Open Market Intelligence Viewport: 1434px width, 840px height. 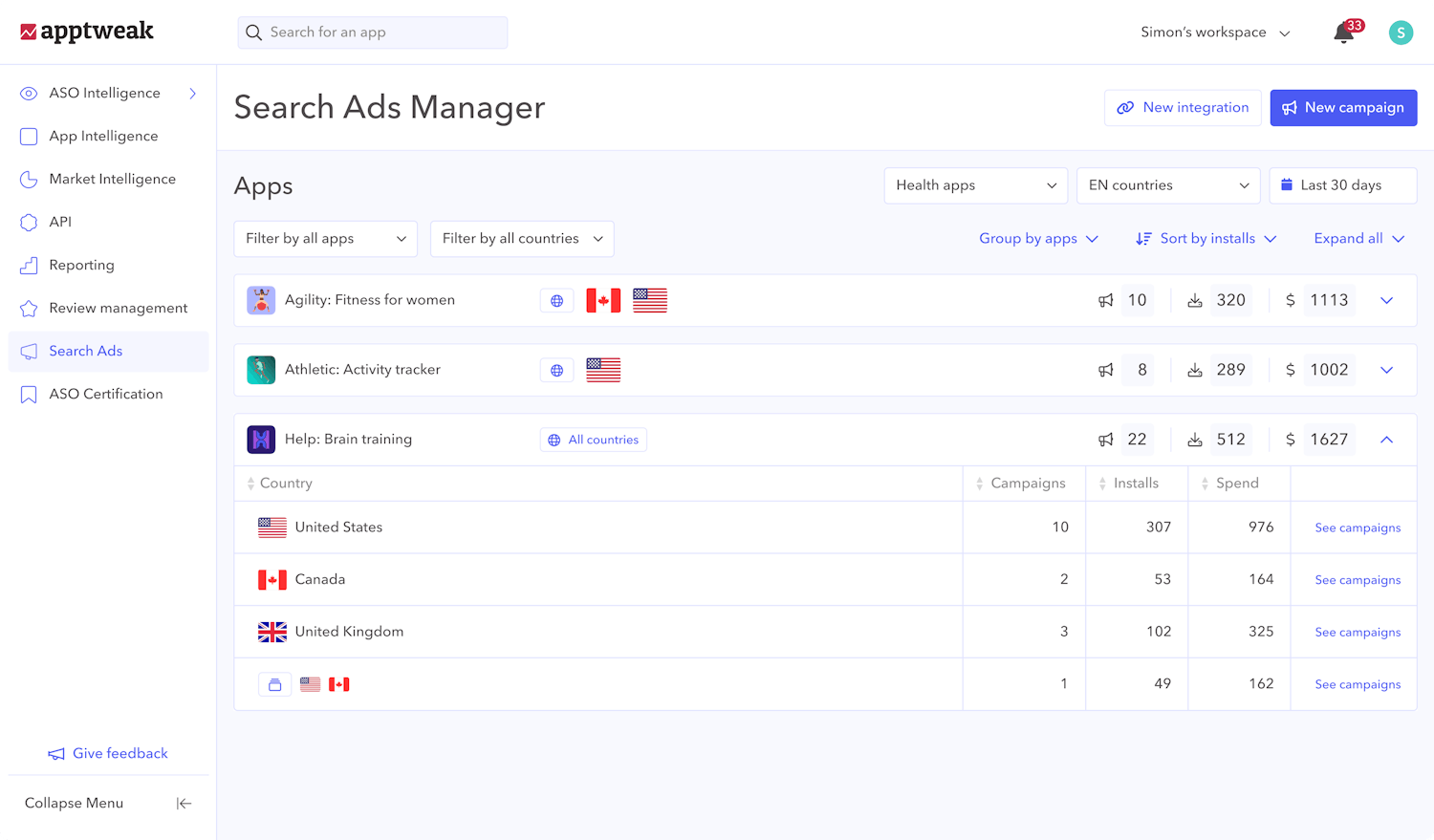(112, 179)
